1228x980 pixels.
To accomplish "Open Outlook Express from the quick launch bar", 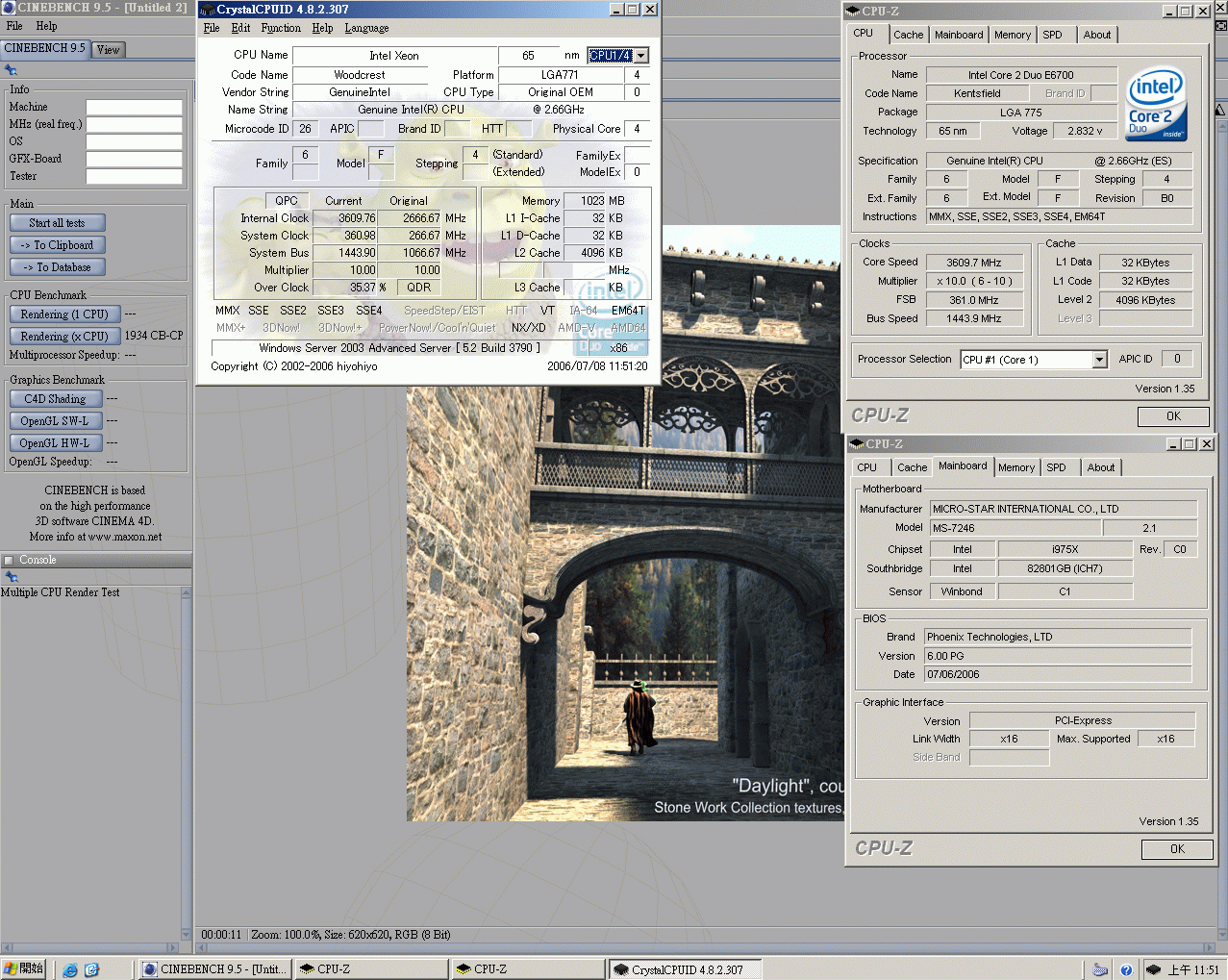I will click(x=91, y=969).
